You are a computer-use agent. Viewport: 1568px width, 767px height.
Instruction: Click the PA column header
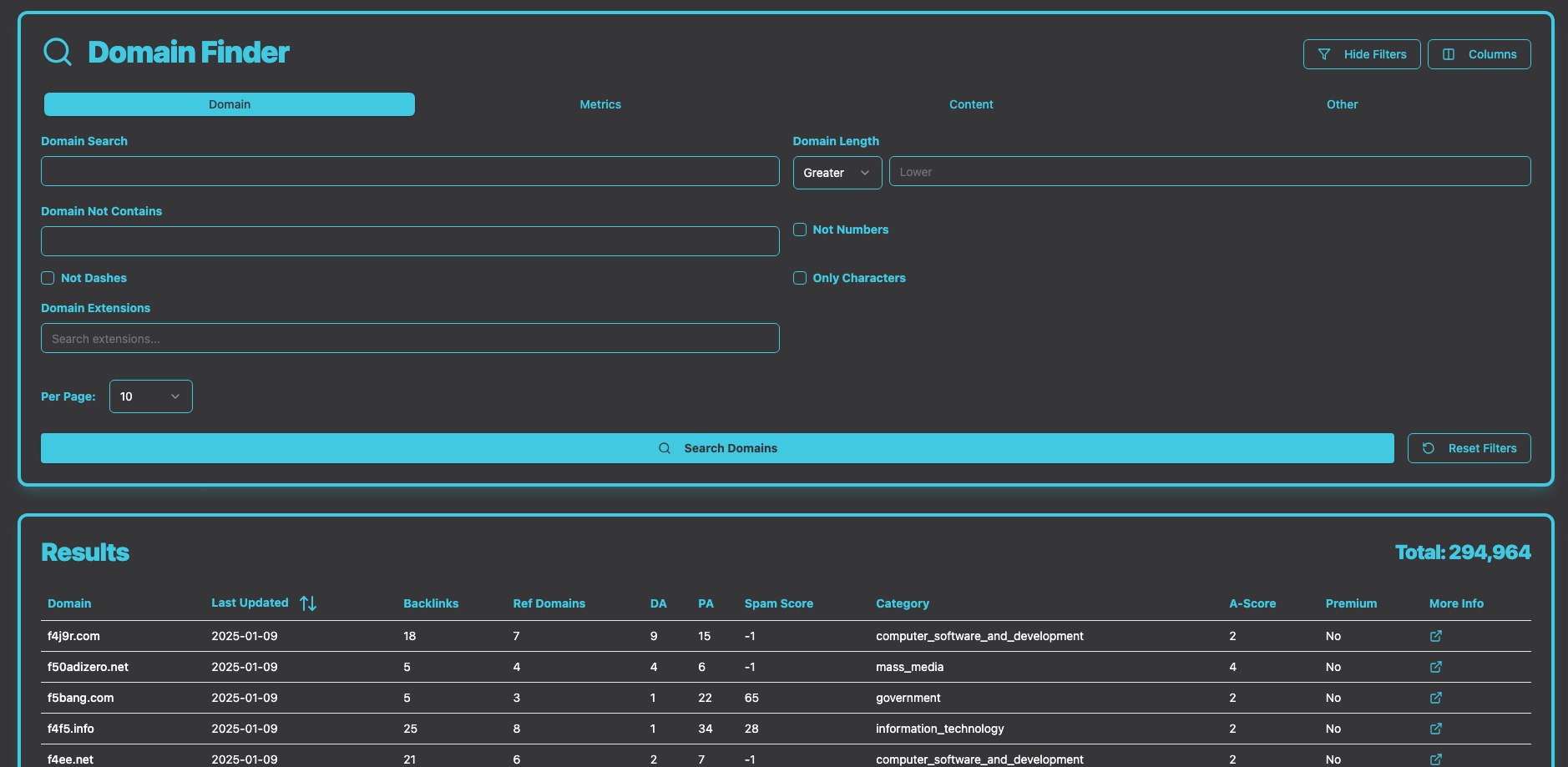[x=706, y=603]
